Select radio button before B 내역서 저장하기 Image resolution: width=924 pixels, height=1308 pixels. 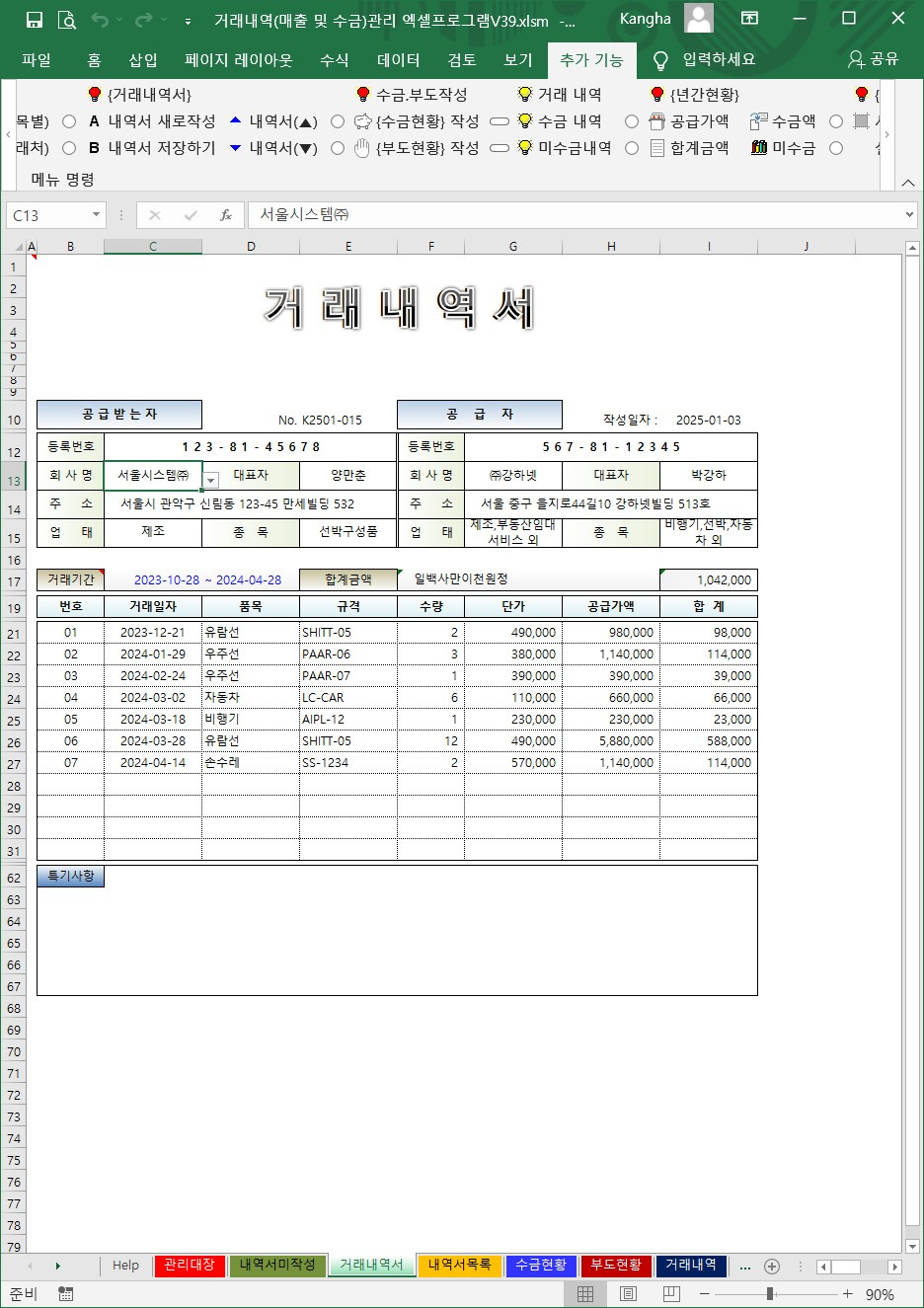click(x=69, y=148)
